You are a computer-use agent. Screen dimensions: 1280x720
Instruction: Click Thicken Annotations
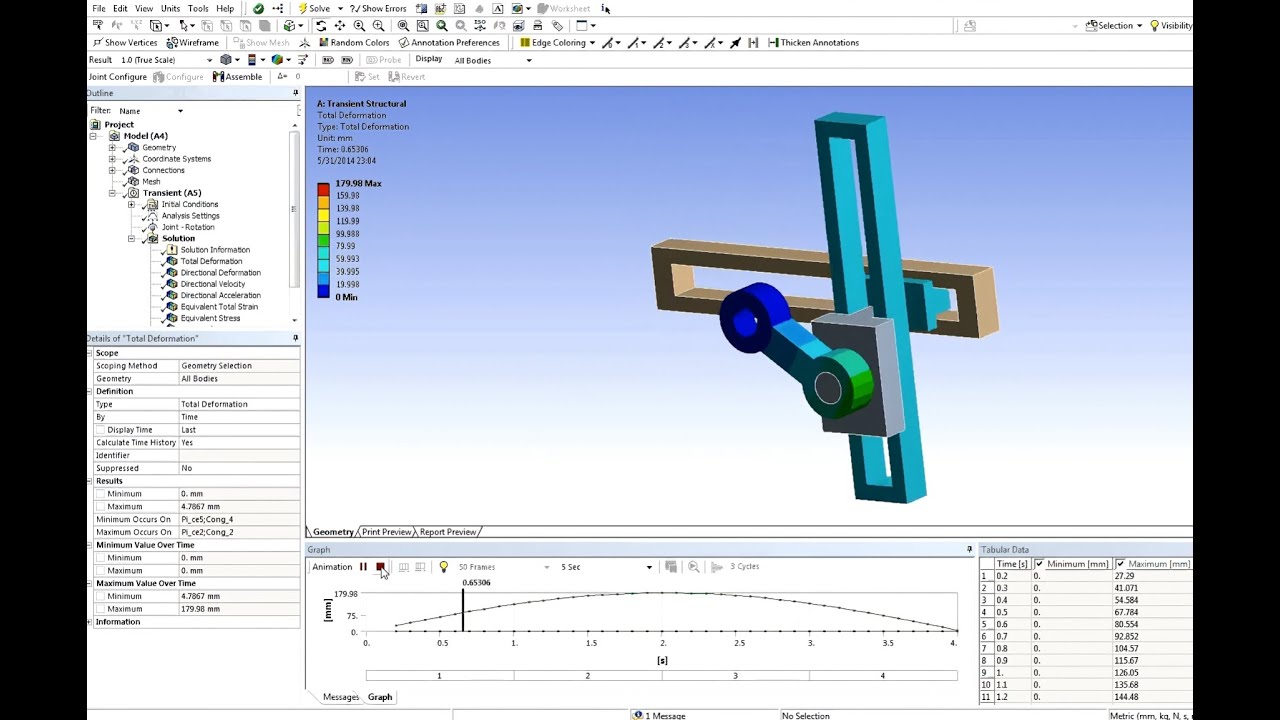click(x=813, y=43)
